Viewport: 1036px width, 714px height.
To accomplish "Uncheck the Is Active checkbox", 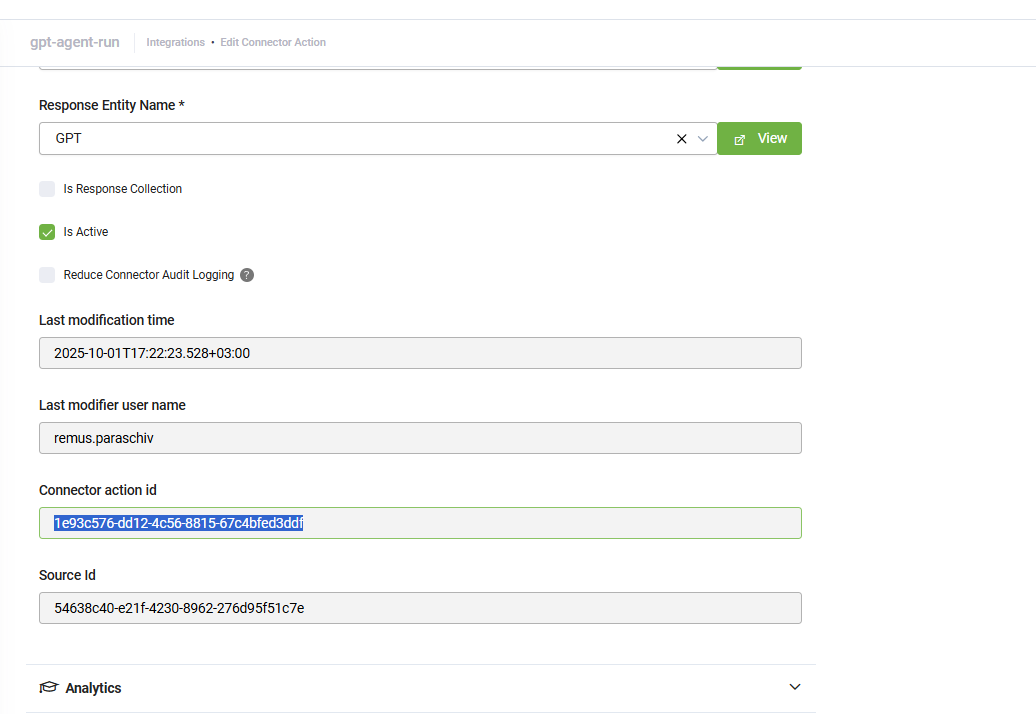I will point(47,232).
